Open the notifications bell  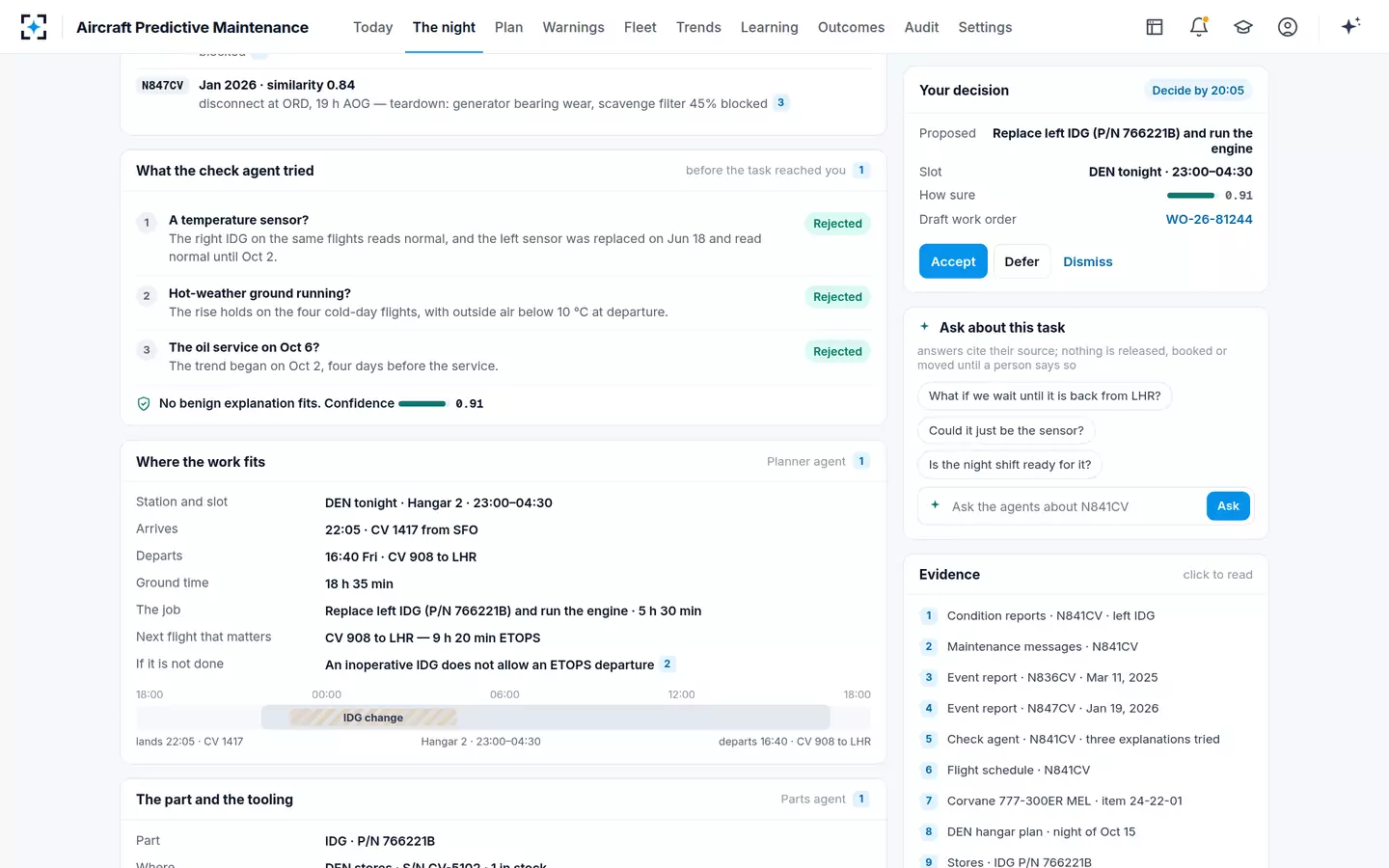click(x=1199, y=27)
